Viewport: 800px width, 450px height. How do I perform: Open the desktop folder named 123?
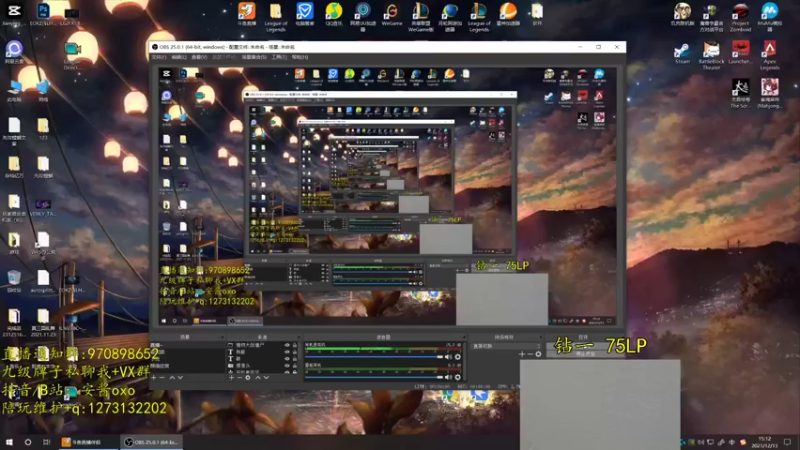43,129
